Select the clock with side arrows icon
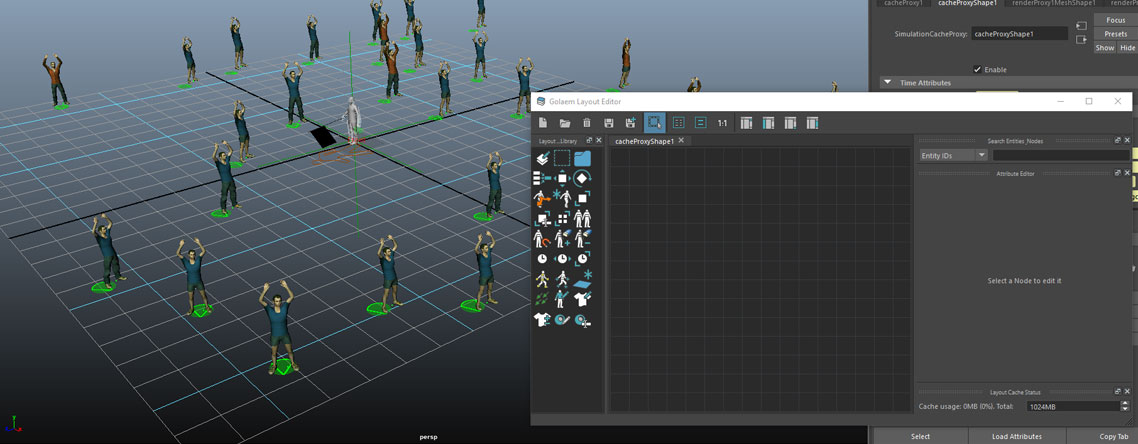Image resolution: width=1138 pixels, height=444 pixels. (x=562, y=258)
